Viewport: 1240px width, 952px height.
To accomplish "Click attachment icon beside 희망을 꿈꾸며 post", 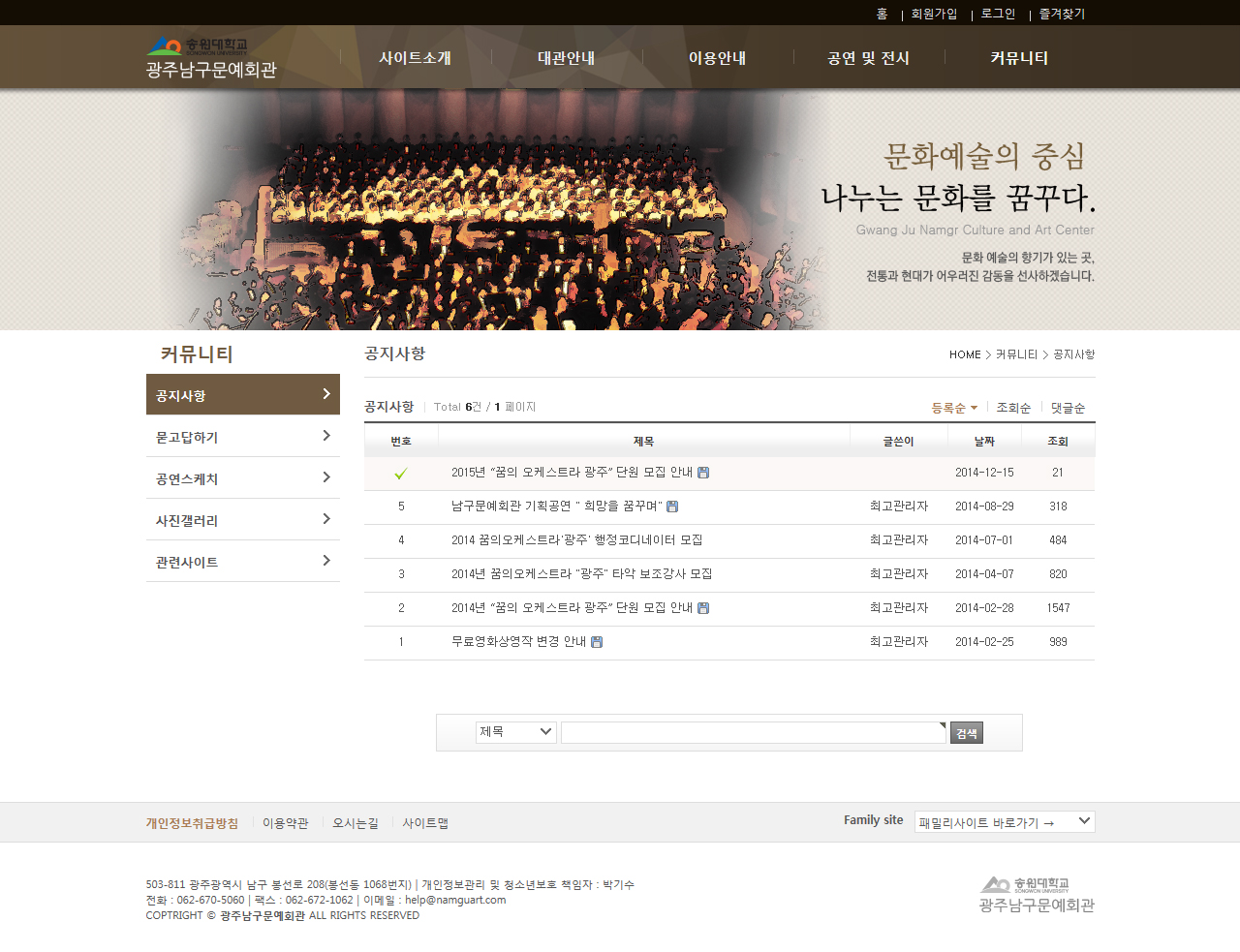I will tap(672, 507).
